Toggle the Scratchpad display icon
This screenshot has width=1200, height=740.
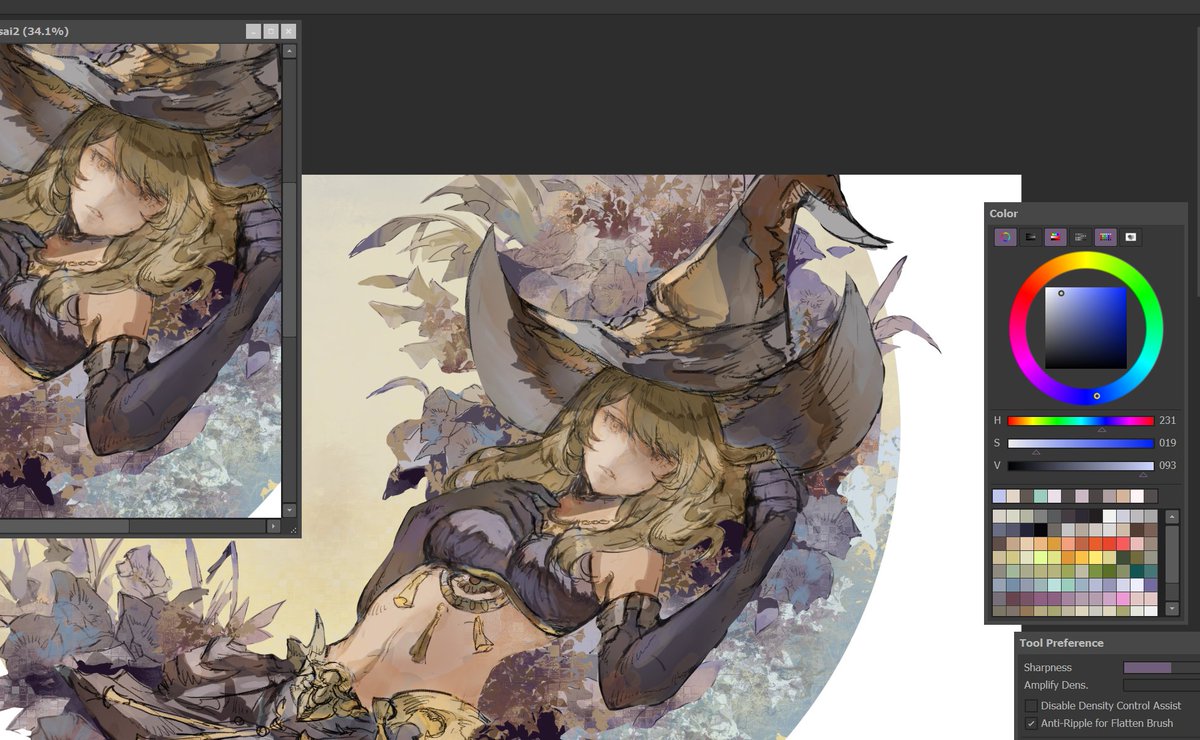click(1130, 237)
